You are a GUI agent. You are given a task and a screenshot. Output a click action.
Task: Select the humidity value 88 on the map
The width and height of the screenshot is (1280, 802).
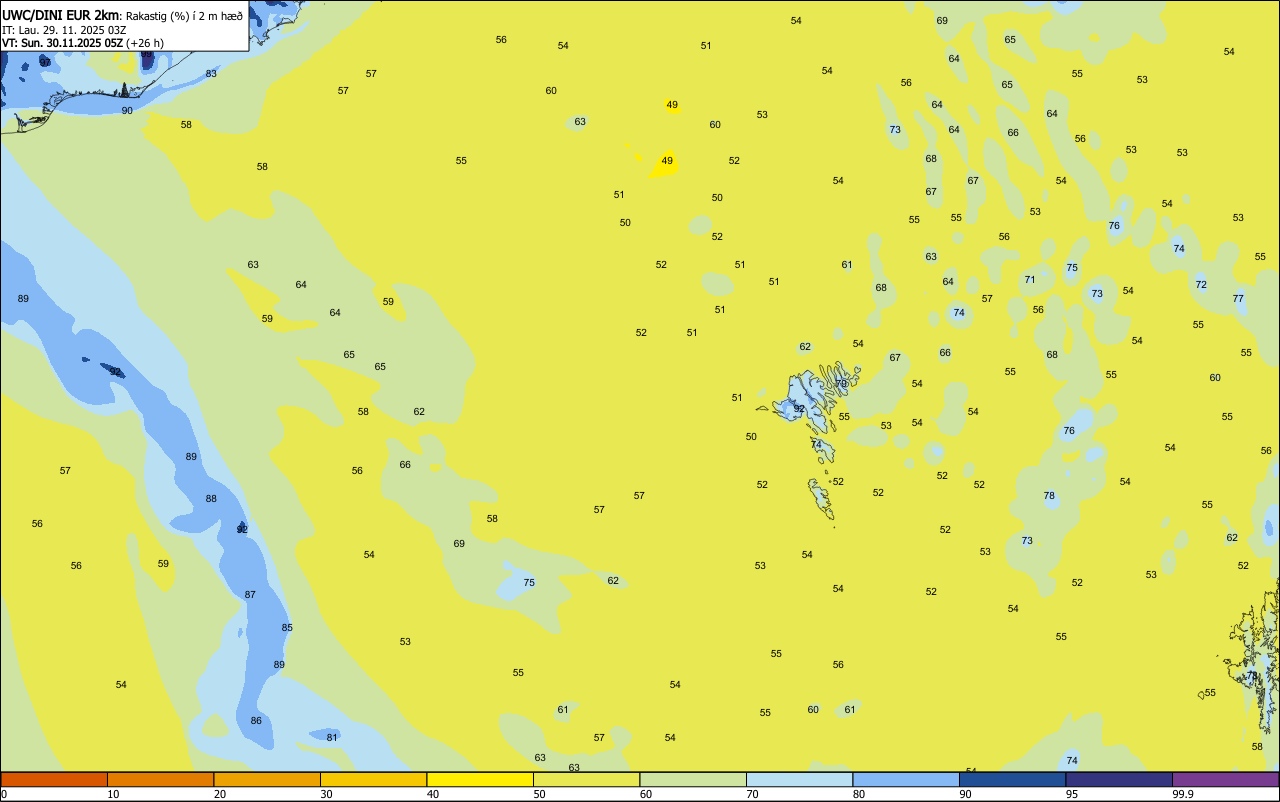click(211, 499)
